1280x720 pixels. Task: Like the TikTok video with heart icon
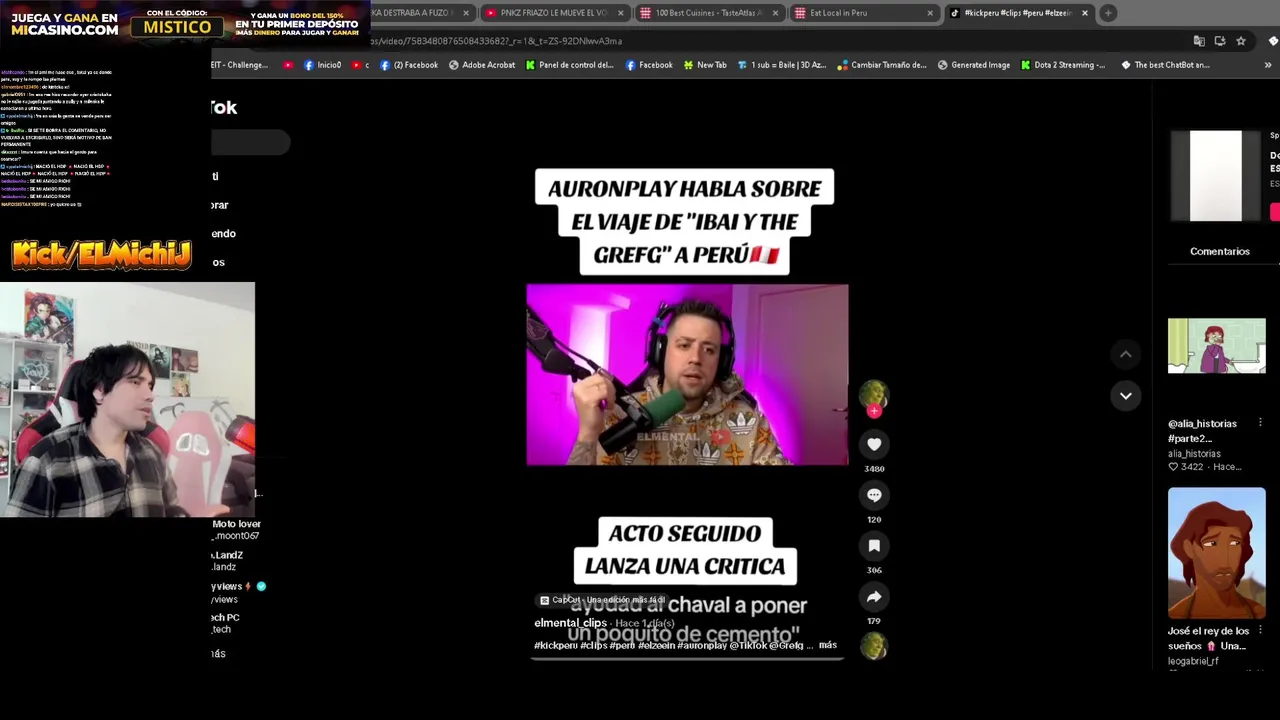(874, 444)
